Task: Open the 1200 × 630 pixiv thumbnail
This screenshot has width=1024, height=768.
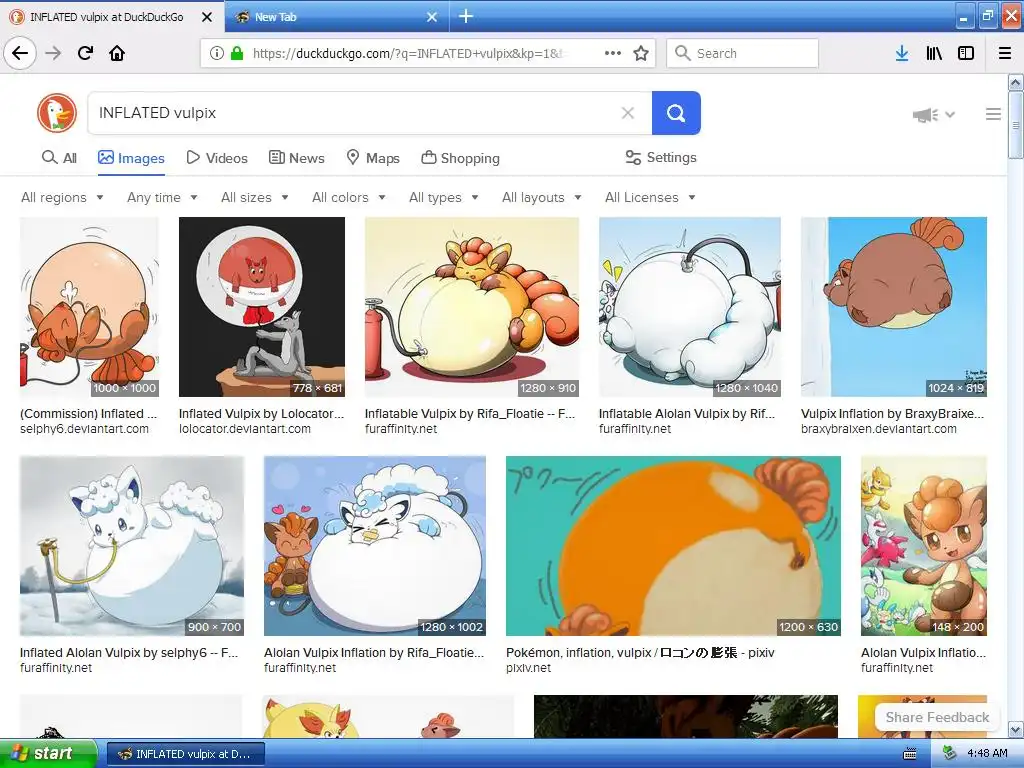Action: pos(673,546)
